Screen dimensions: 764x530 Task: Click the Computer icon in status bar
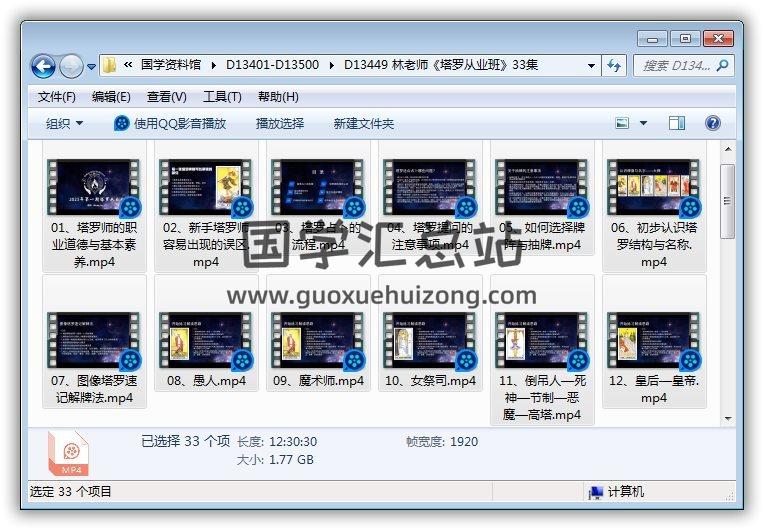597,492
